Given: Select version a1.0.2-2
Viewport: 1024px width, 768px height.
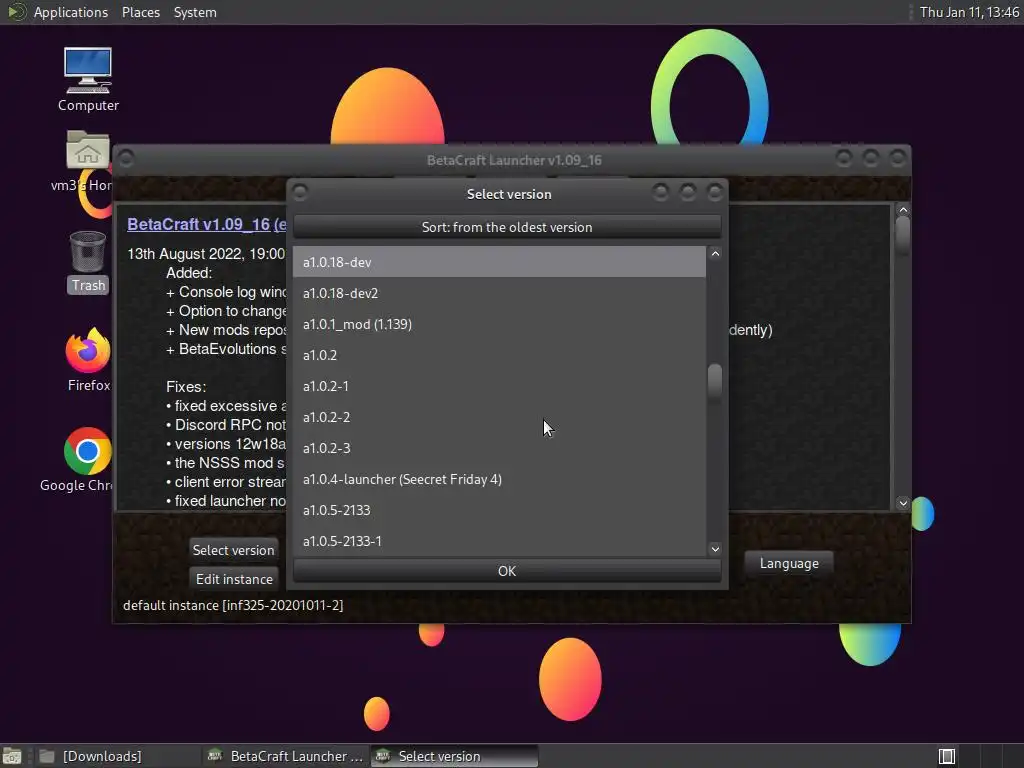Looking at the screenshot, I should [x=499, y=417].
